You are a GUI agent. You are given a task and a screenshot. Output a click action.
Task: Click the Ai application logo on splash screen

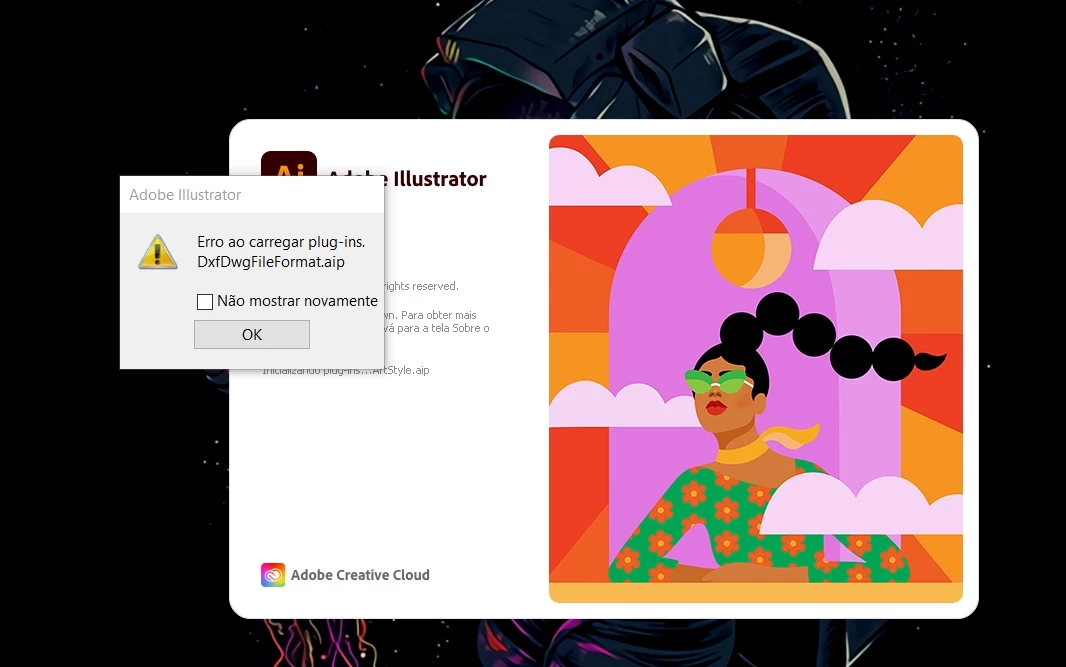coord(289,164)
